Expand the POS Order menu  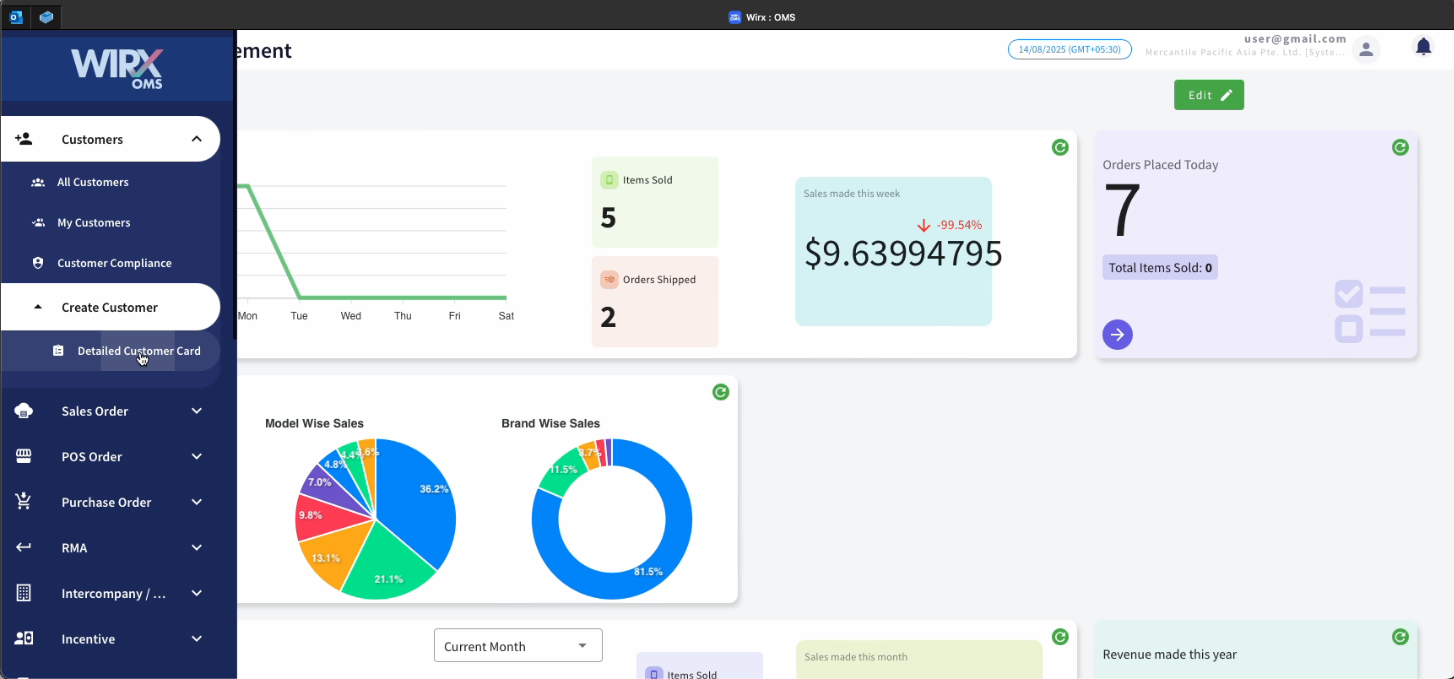point(110,457)
